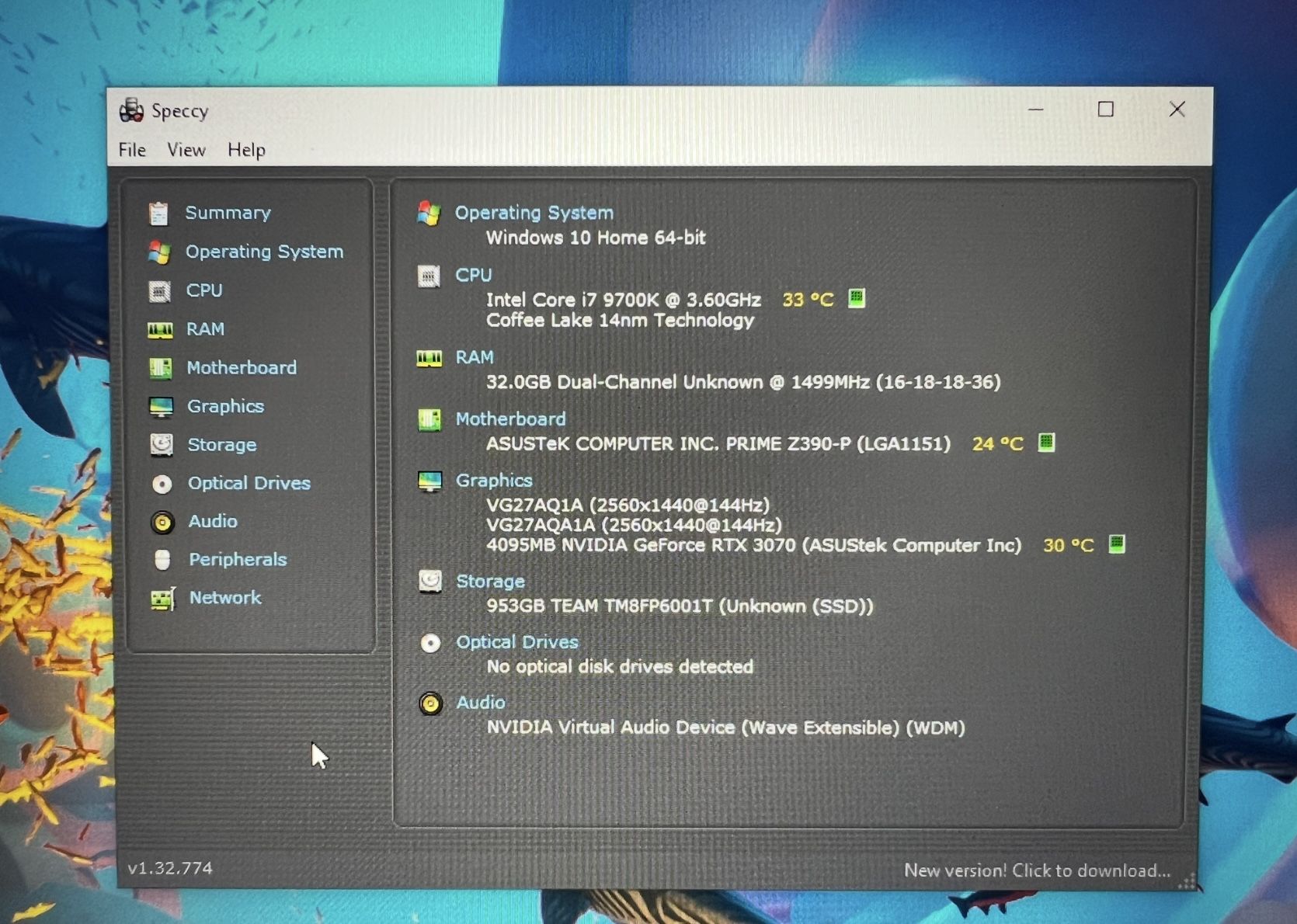Click the Summary clipboard icon in sidebar
This screenshot has width=1297, height=924.
point(158,213)
